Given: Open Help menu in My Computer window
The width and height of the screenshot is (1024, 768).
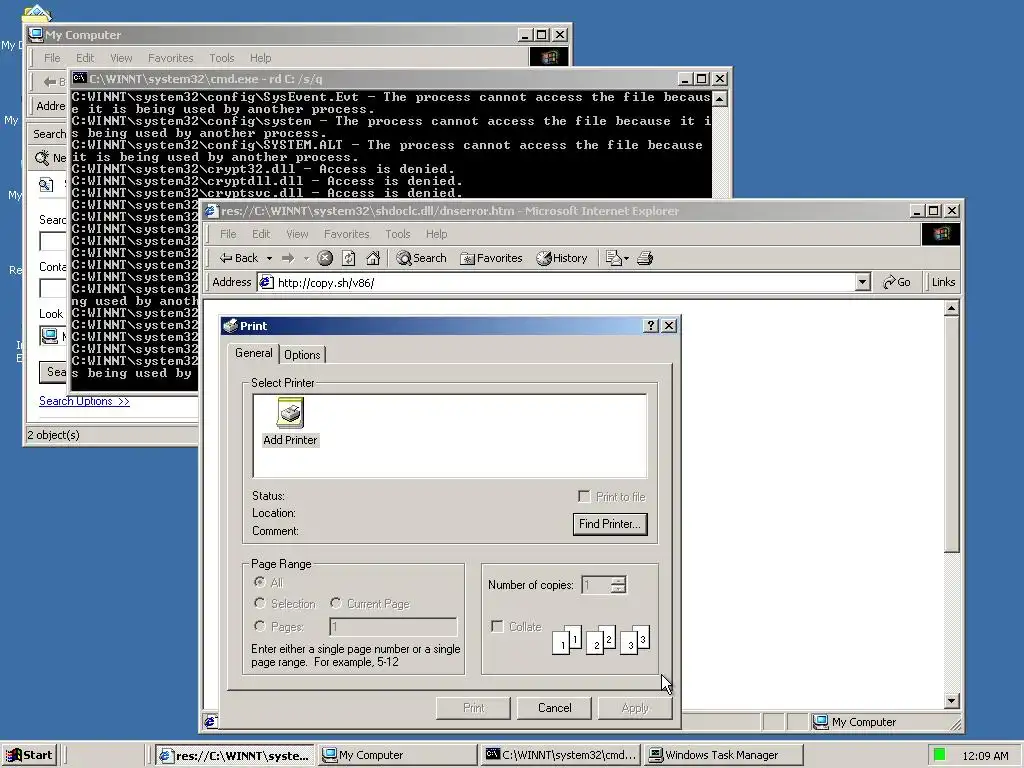Looking at the screenshot, I should 261,58.
